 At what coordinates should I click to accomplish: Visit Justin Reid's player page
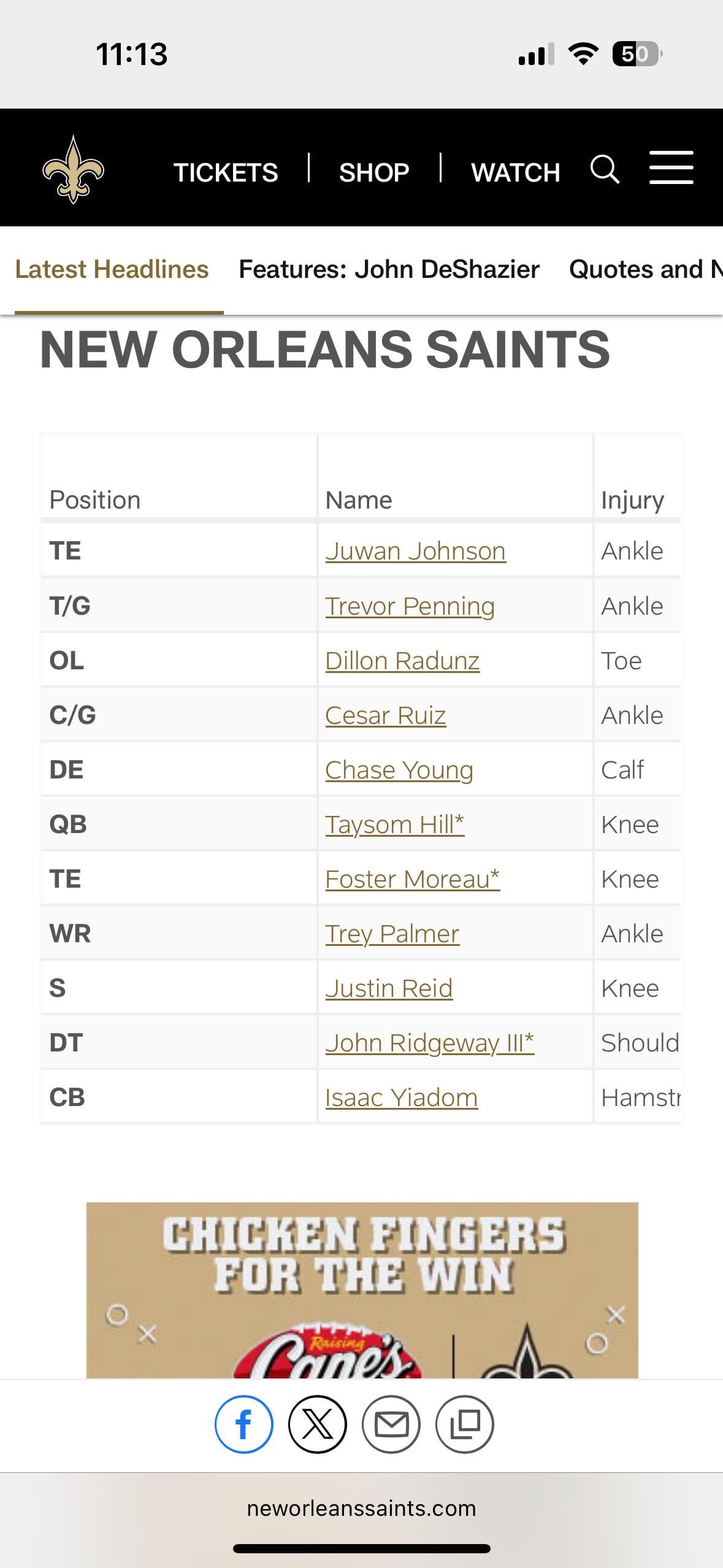[389, 988]
